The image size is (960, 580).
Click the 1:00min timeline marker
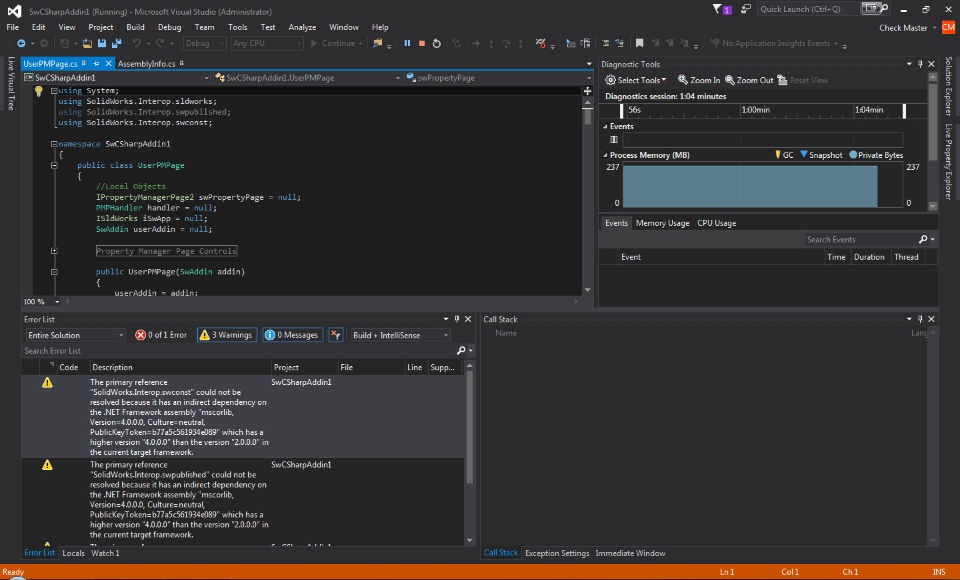point(756,110)
